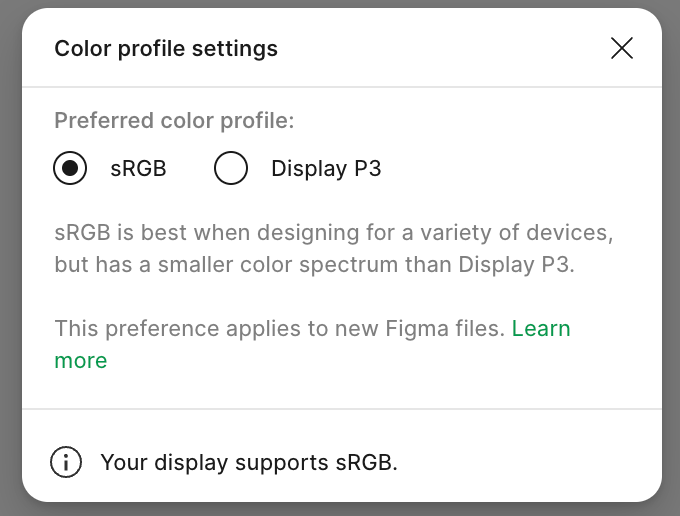This screenshot has width=680, height=516.
Task: Click the 'Your display supports sRGB.' message
Action: [x=249, y=462]
